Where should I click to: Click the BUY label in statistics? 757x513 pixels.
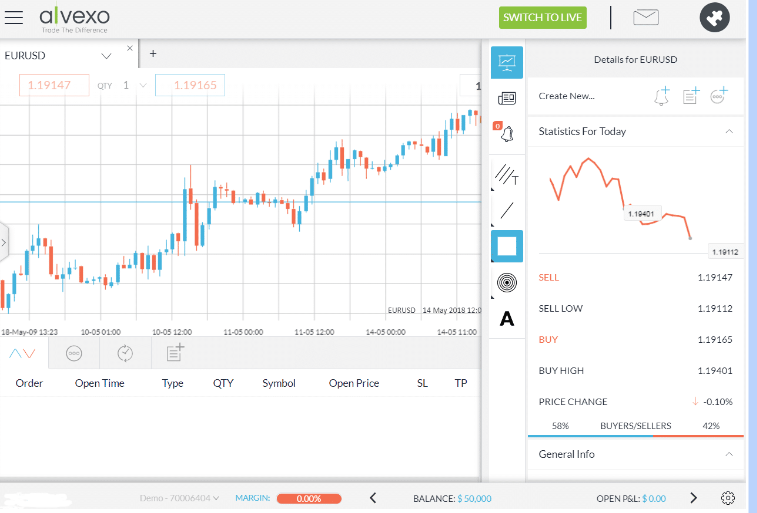[x=548, y=340]
